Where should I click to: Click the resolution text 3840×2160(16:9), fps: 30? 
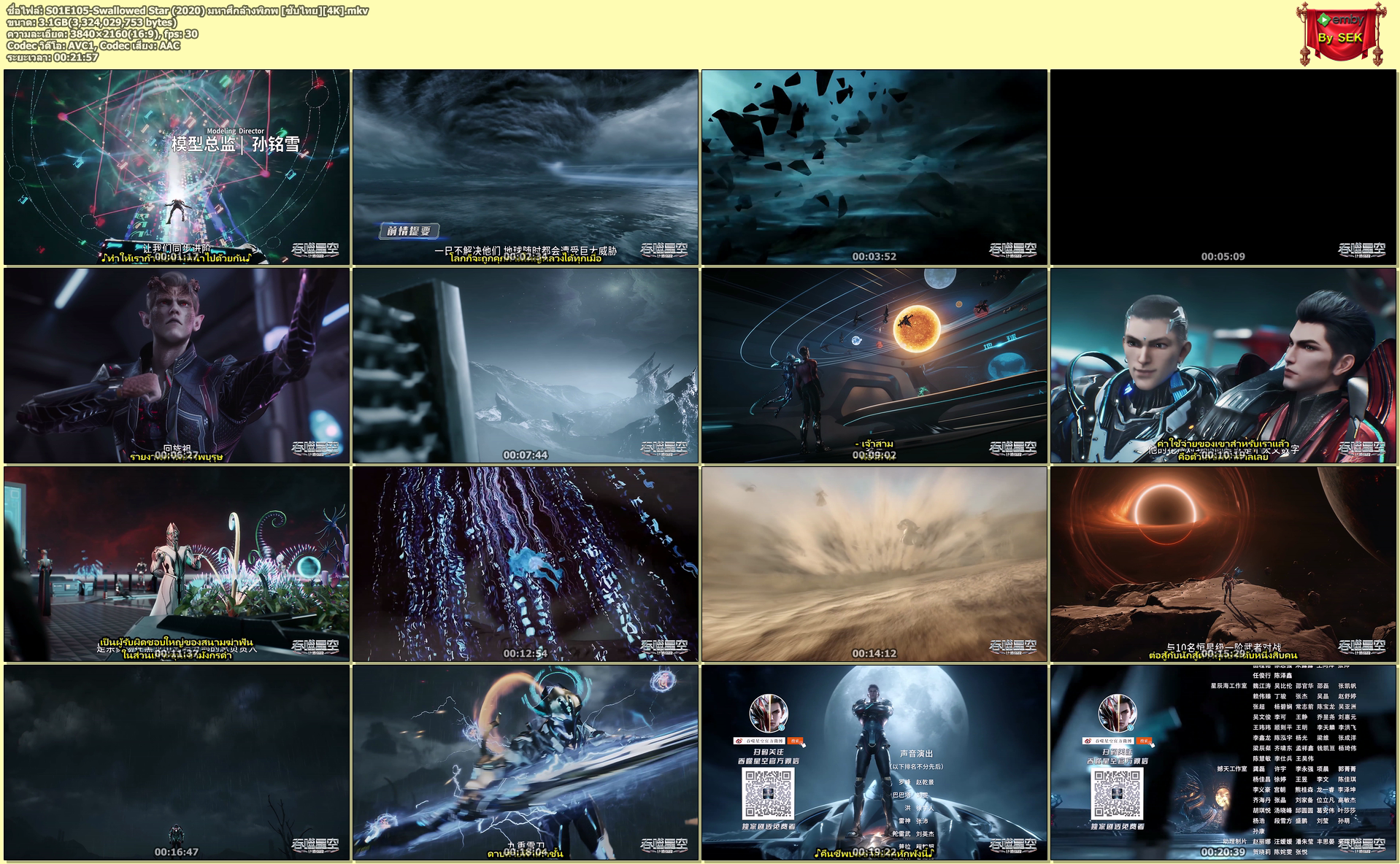(x=102, y=34)
